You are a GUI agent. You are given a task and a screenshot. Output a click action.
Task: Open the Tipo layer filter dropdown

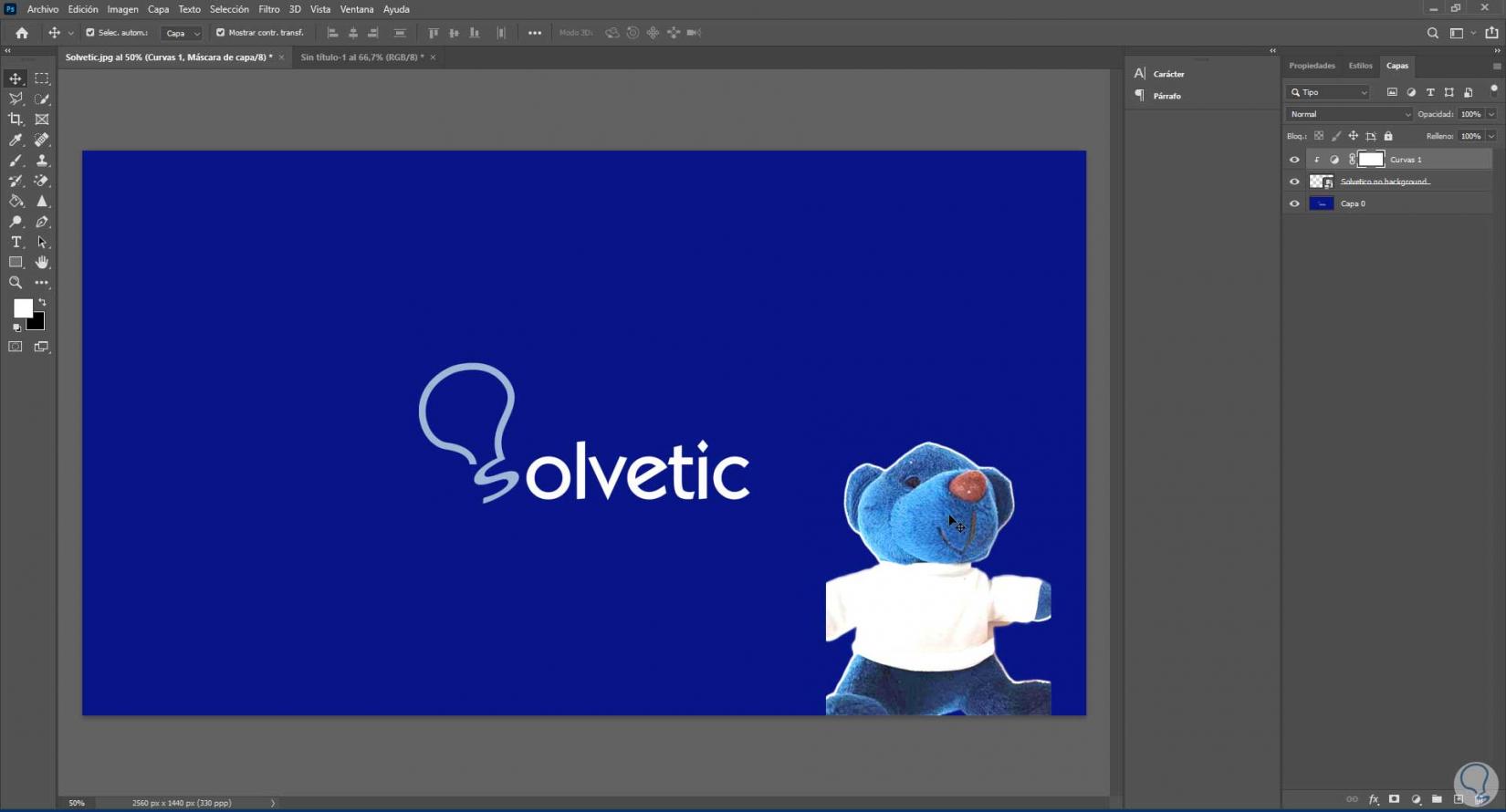pyautogui.click(x=1328, y=92)
